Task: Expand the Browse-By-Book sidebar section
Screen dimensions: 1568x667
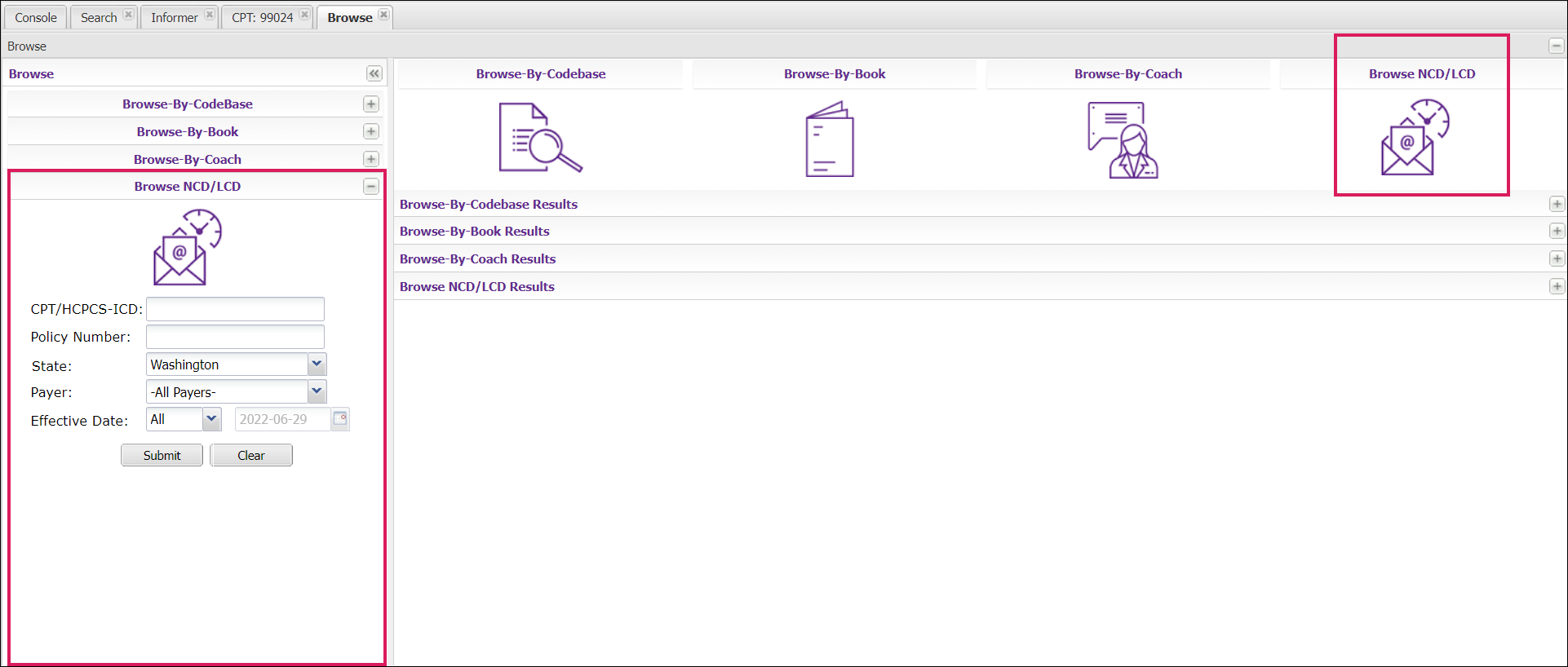Action: click(x=371, y=132)
